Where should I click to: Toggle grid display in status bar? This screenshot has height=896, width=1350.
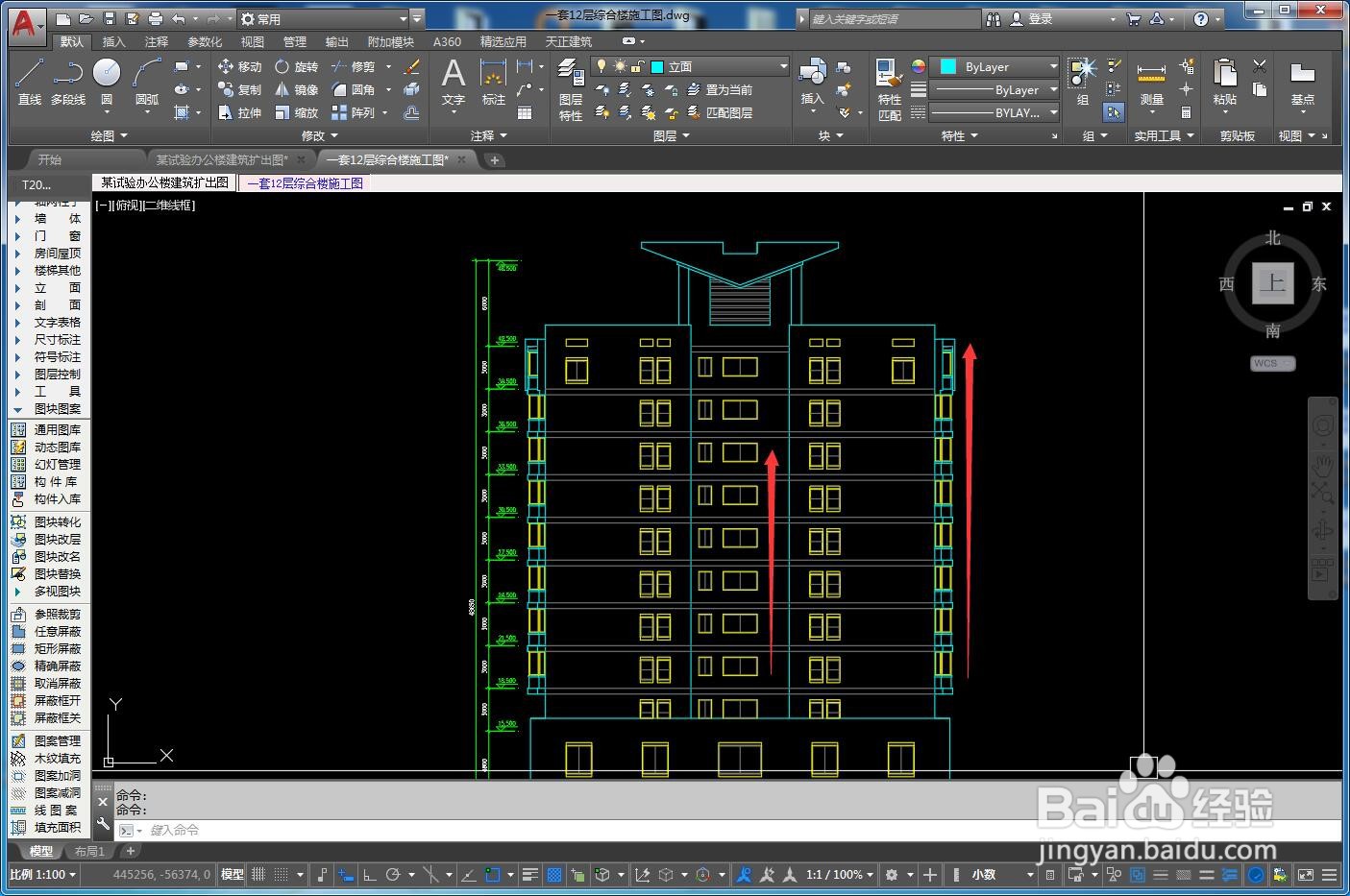[258, 875]
